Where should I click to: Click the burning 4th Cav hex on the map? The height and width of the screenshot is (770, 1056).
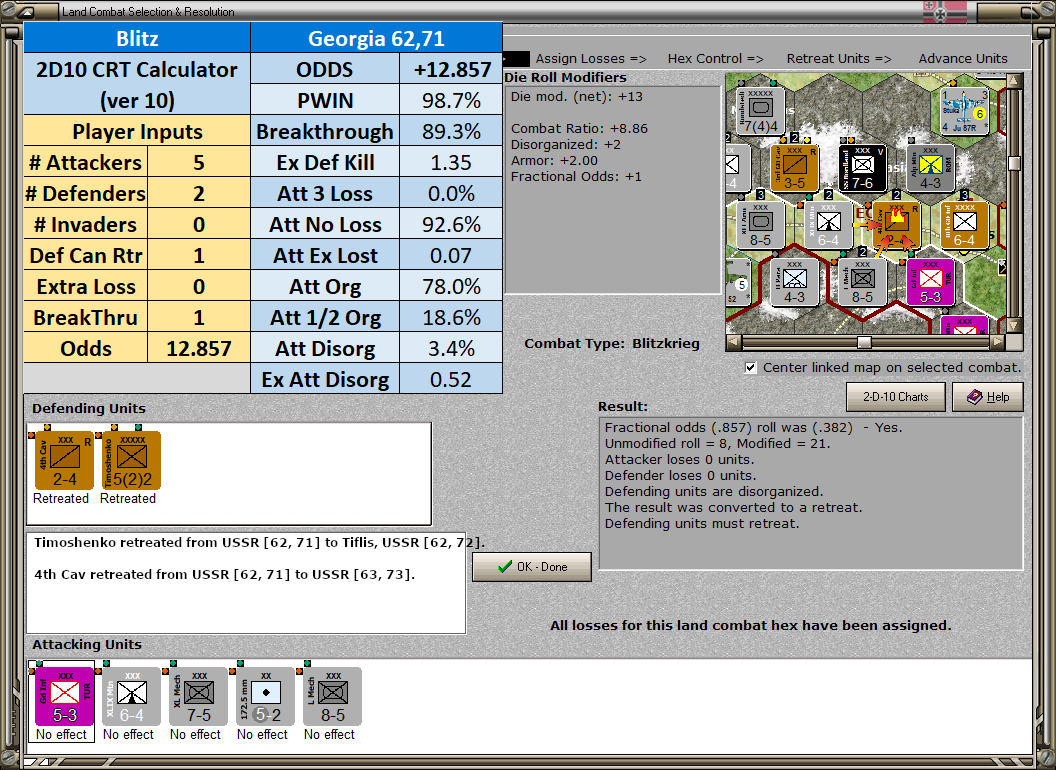(896, 225)
